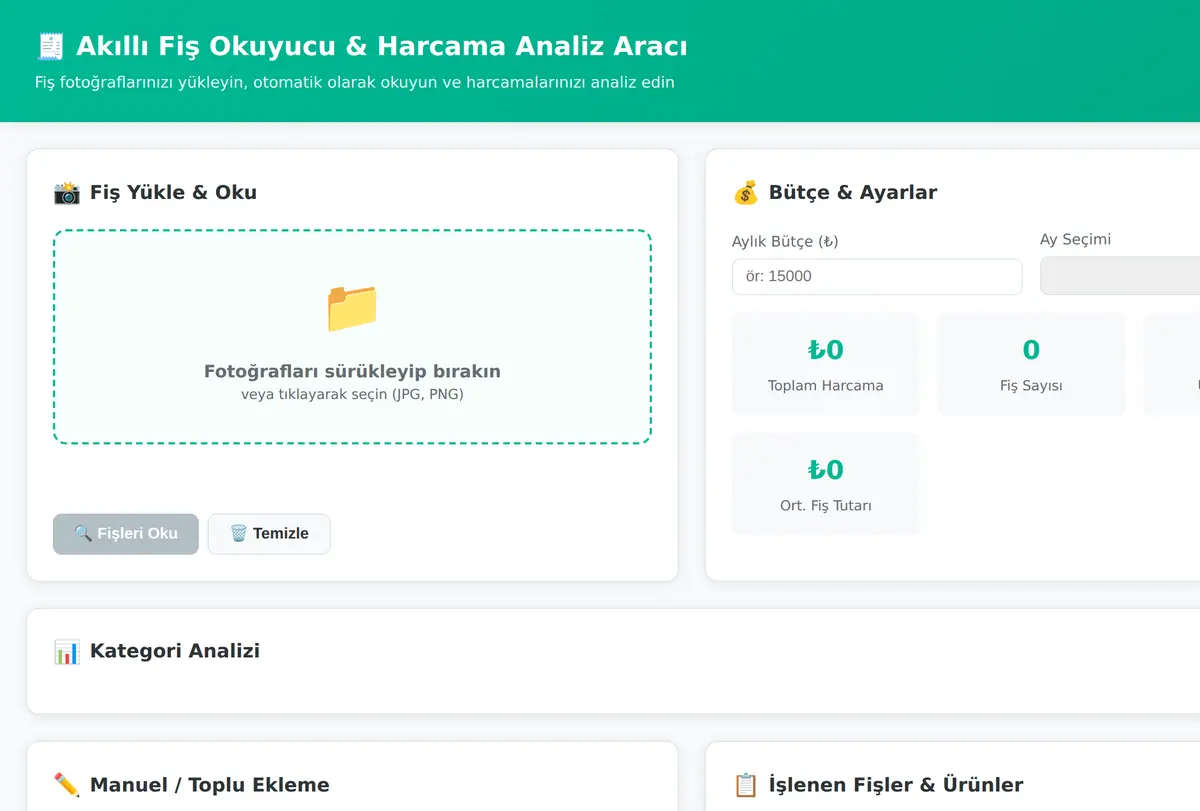Click the Ay Seçimi label

(1075, 240)
